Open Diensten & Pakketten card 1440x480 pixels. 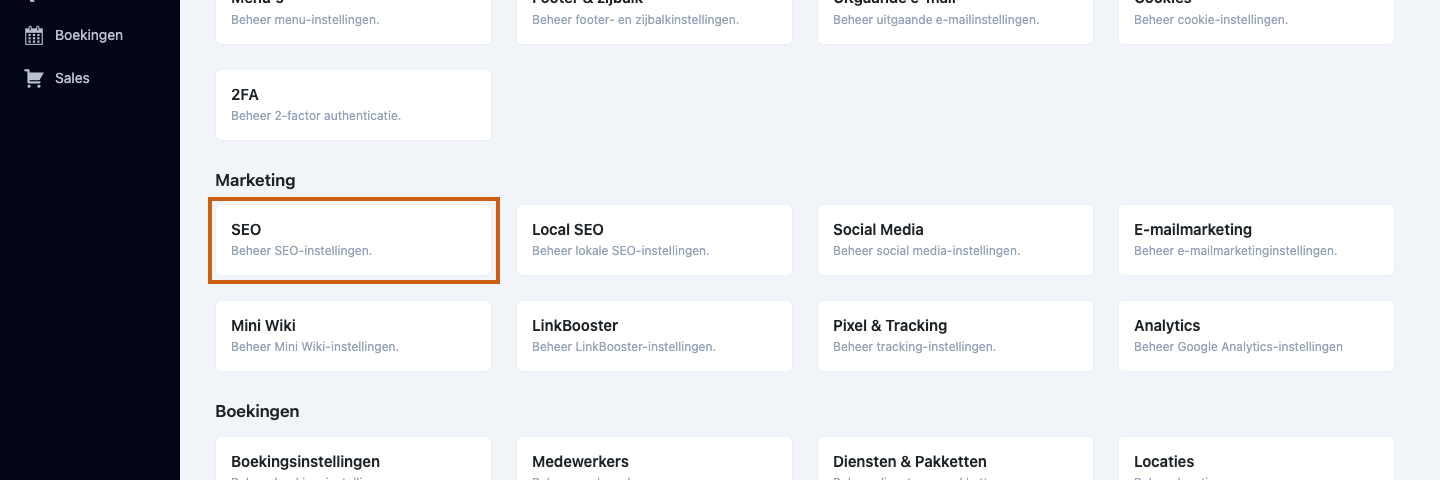click(956, 459)
